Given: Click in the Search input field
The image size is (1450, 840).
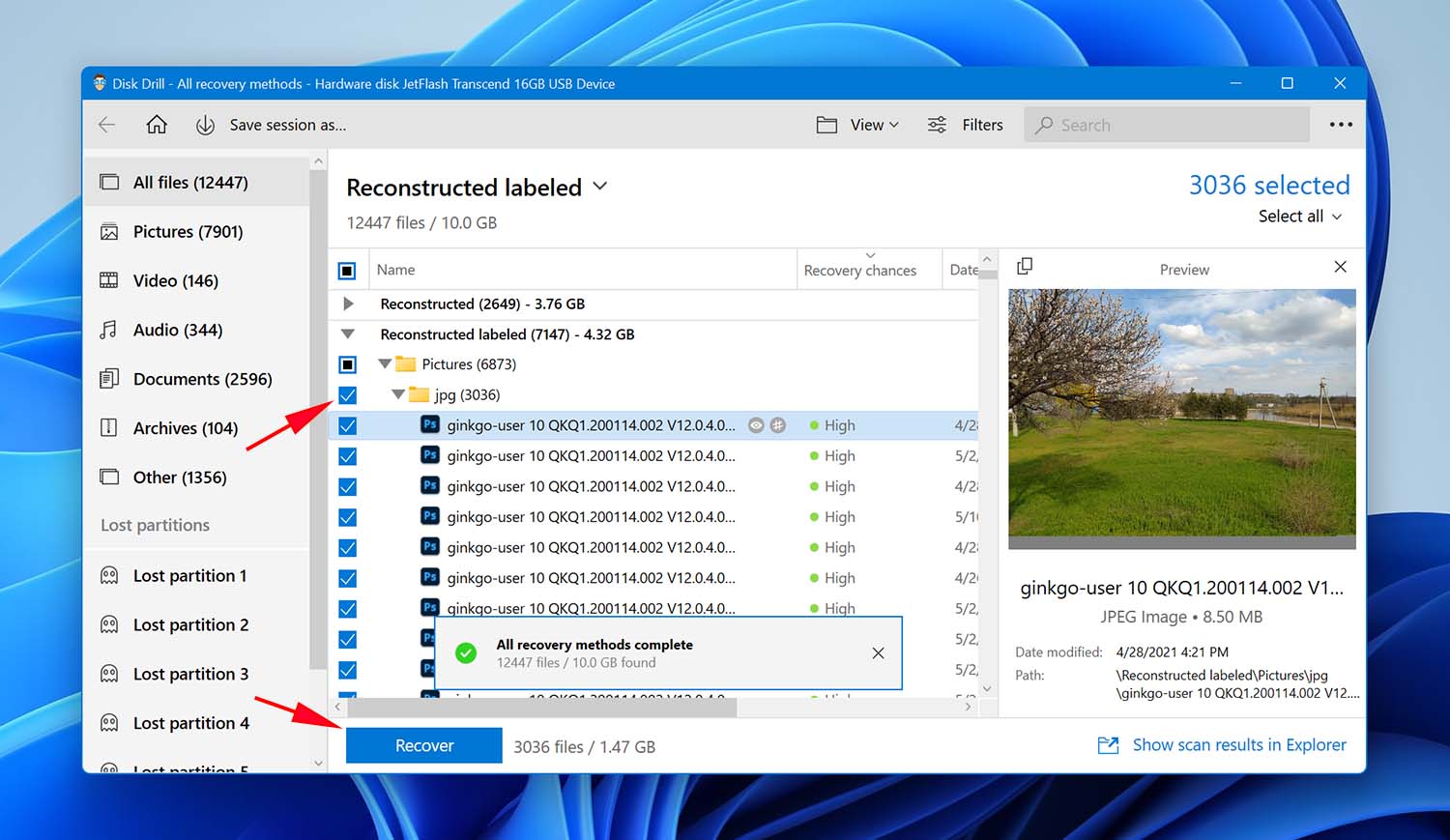Looking at the screenshot, I should click(1167, 125).
